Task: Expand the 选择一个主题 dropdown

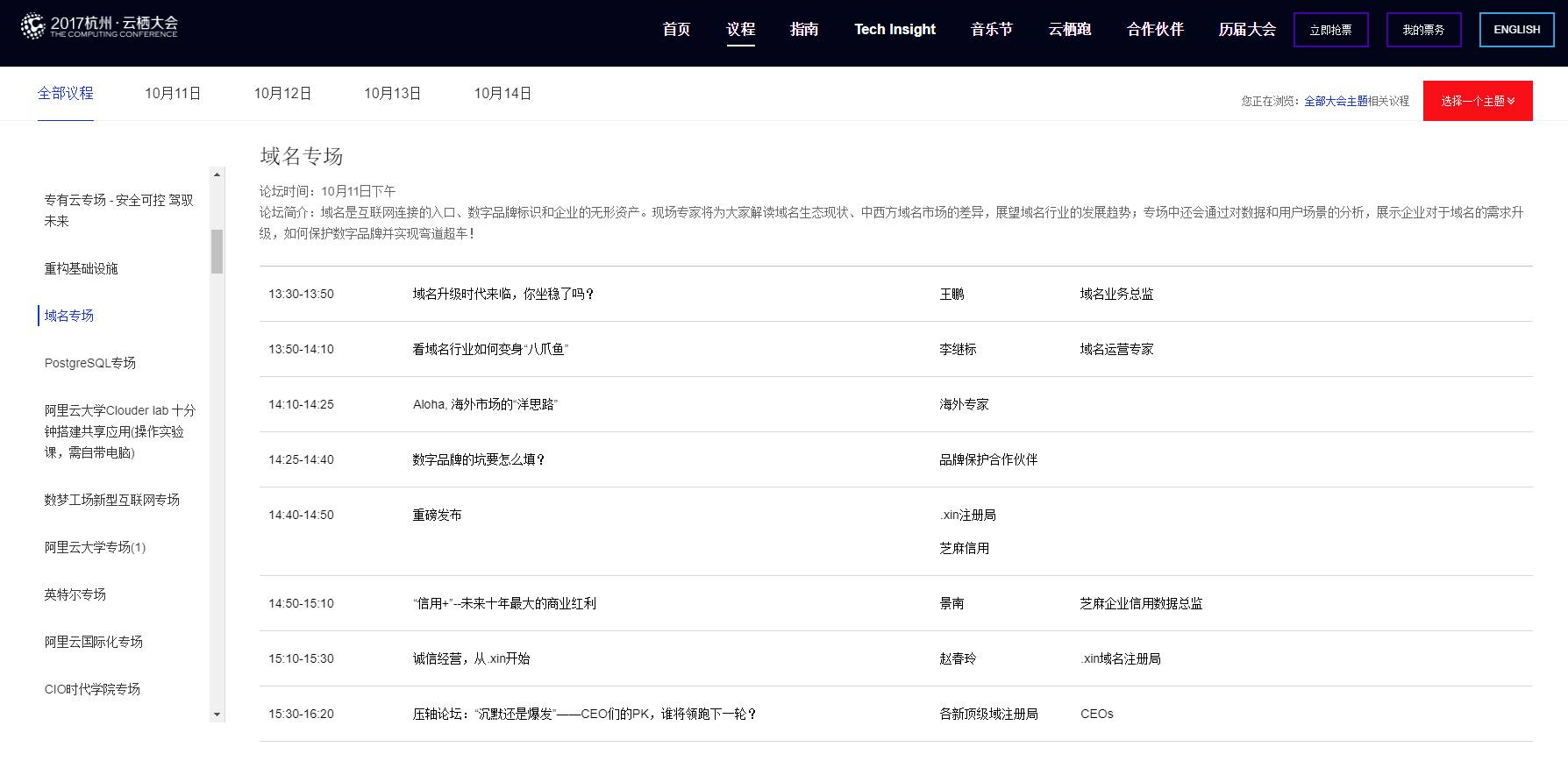Action: (x=1478, y=101)
